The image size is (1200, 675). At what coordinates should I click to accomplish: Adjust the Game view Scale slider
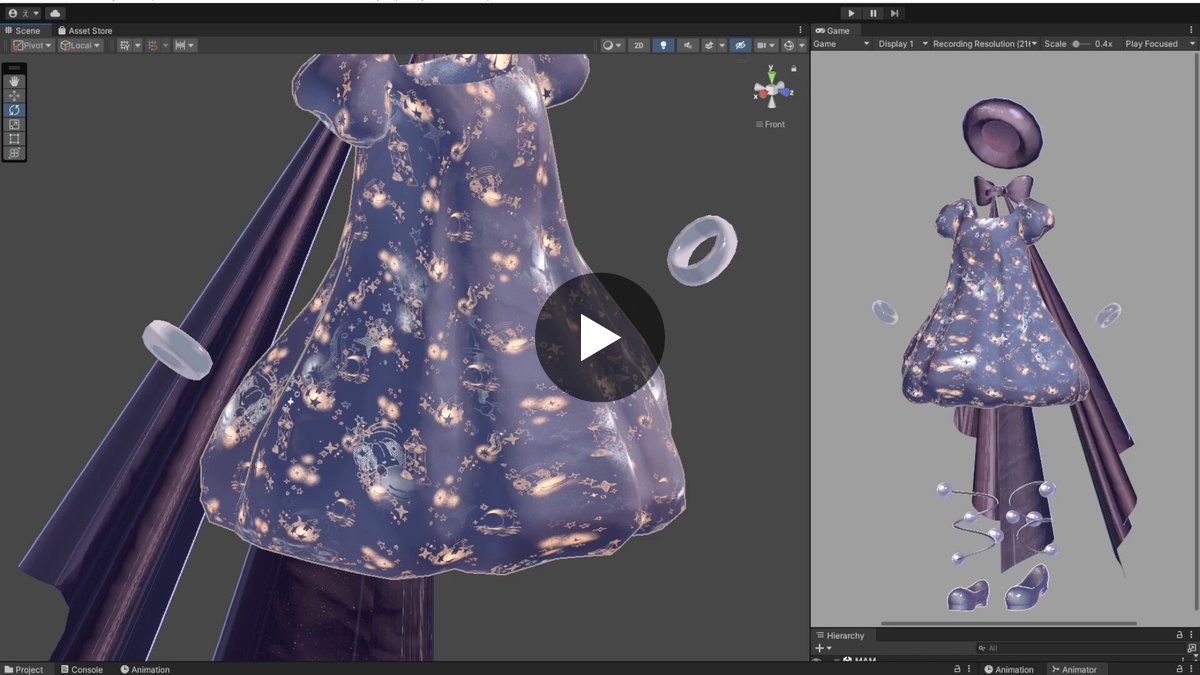(1081, 44)
